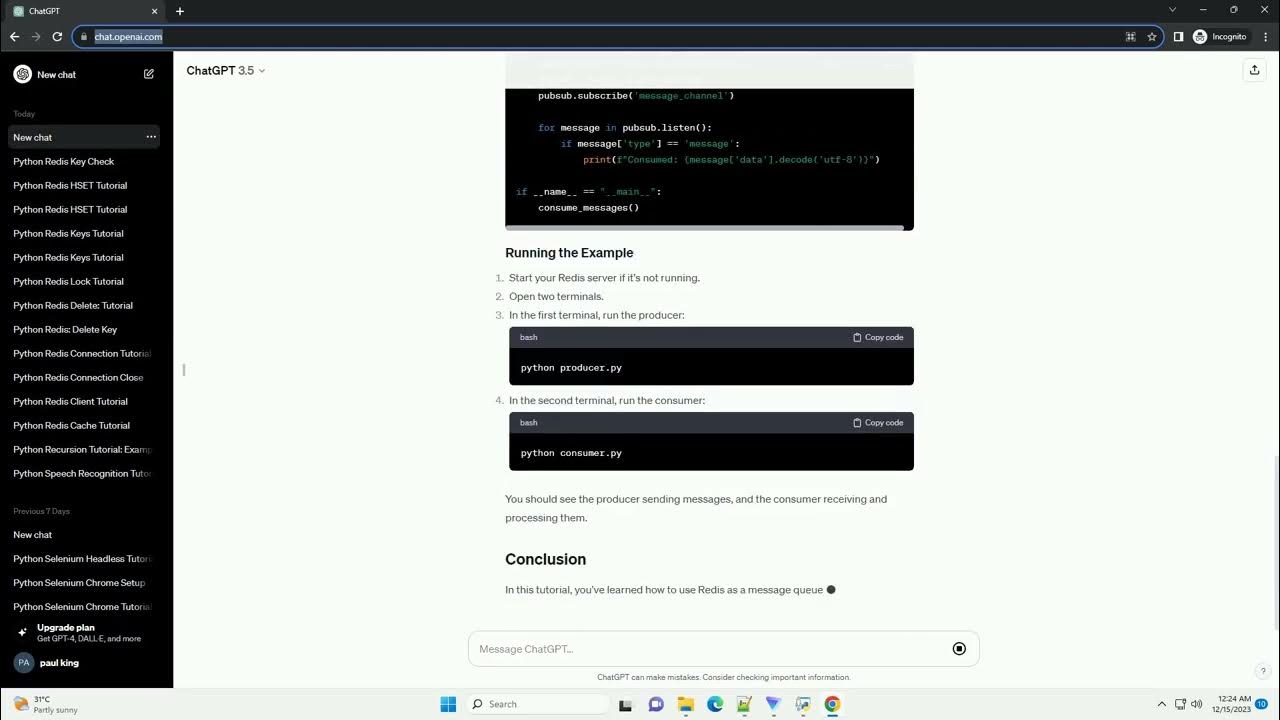
Task: Click the share chat upload icon
Action: pyautogui.click(x=1254, y=70)
